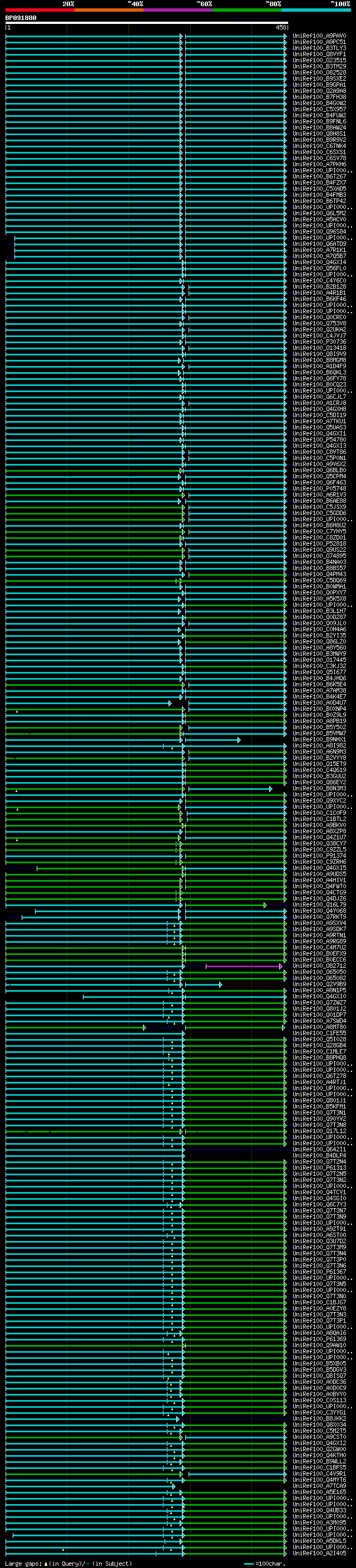Screen dimensions: 356x1568
Task: Choose the UniRef100_P30736 entry
Action: [x=319, y=342]
